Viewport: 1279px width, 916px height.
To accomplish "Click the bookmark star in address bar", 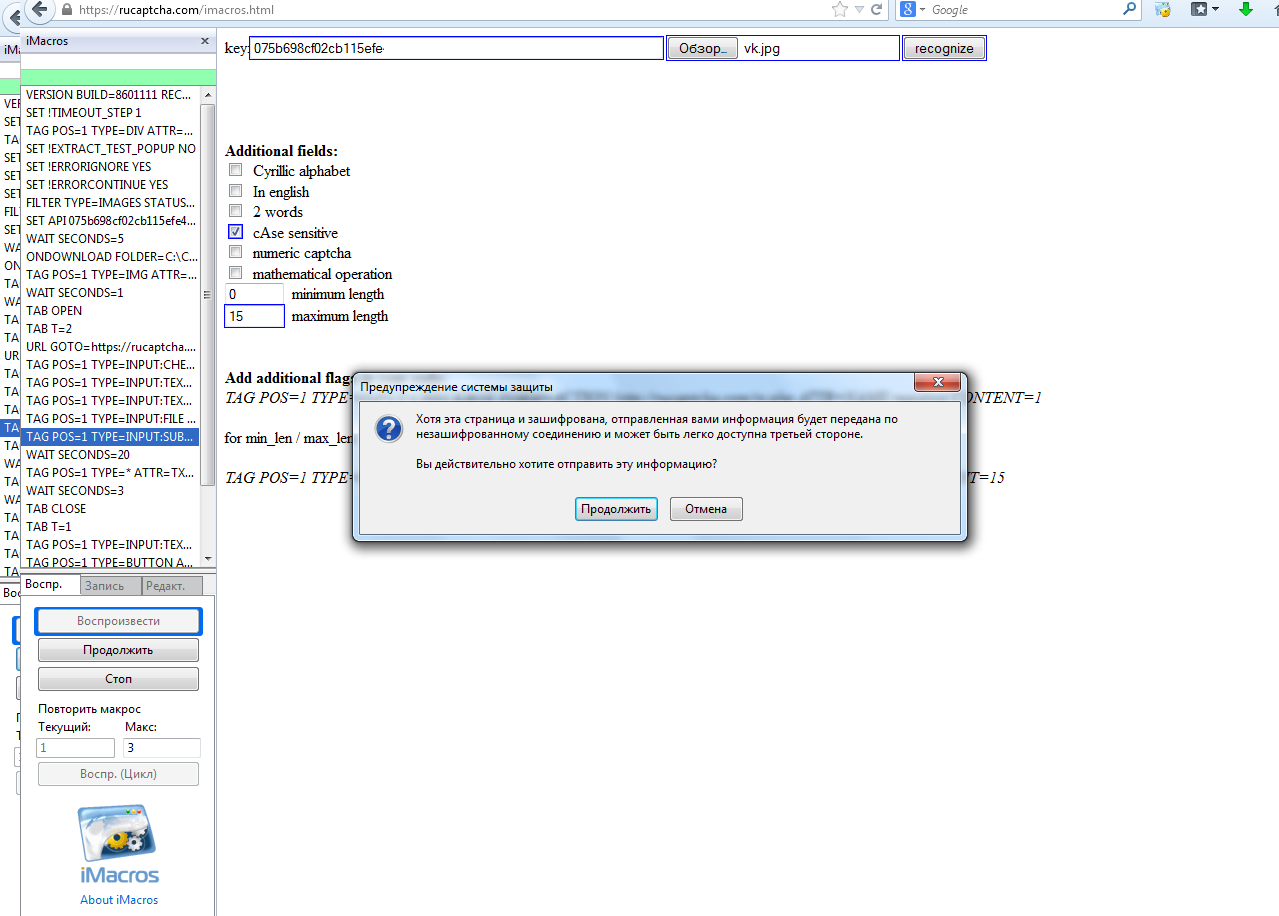I will [839, 10].
